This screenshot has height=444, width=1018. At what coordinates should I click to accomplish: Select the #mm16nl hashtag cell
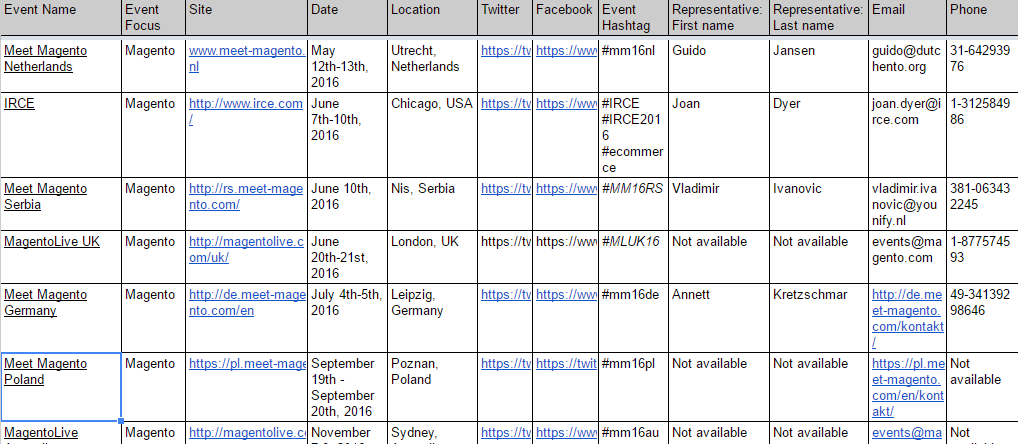click(633, 65)
